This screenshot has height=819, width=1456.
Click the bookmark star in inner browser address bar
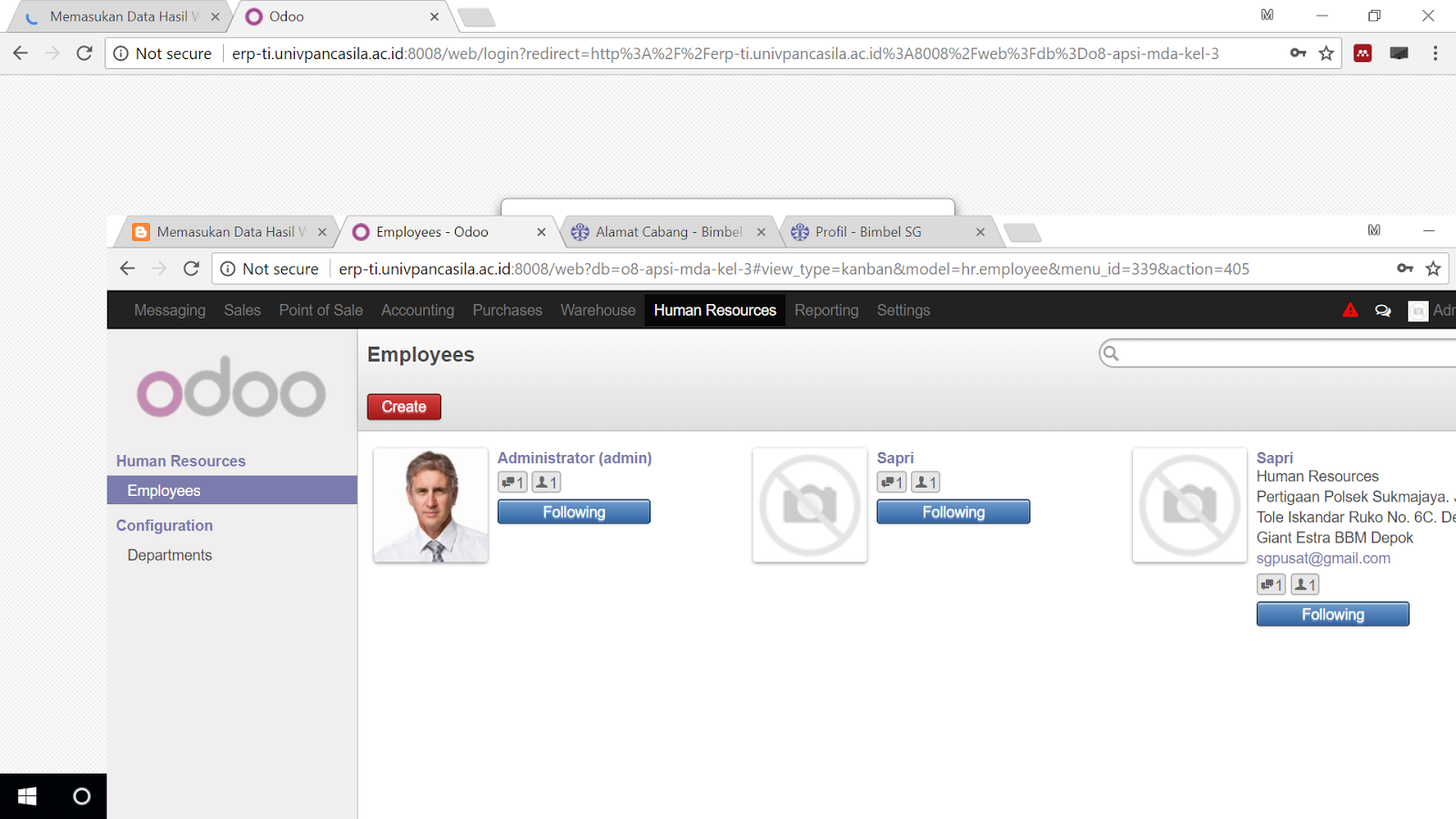click(x=1433, y=268)
